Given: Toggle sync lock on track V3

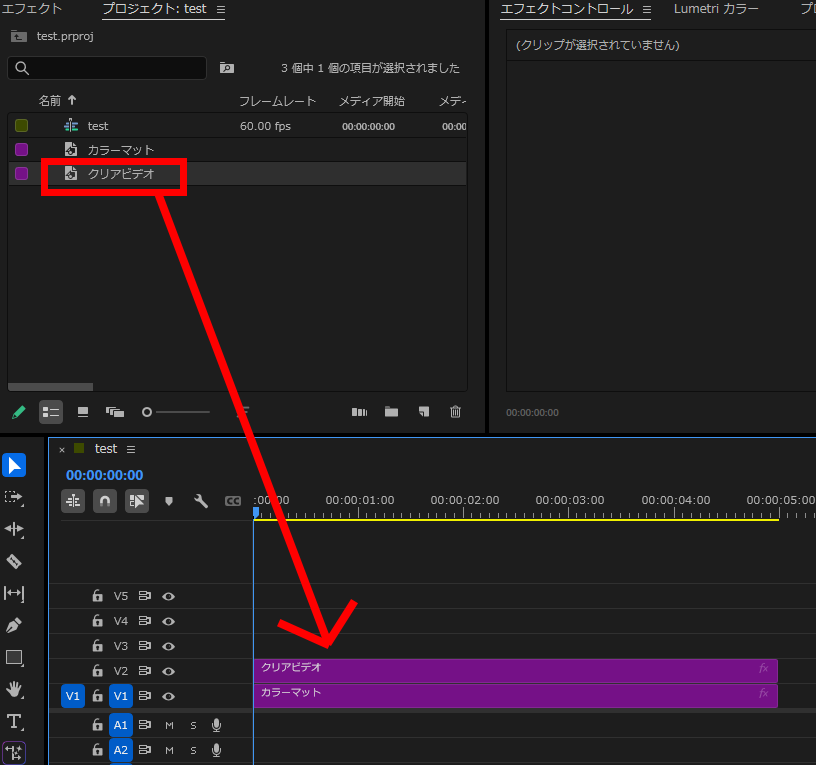Looking at the screenshot, I should [x=145, y=646].
